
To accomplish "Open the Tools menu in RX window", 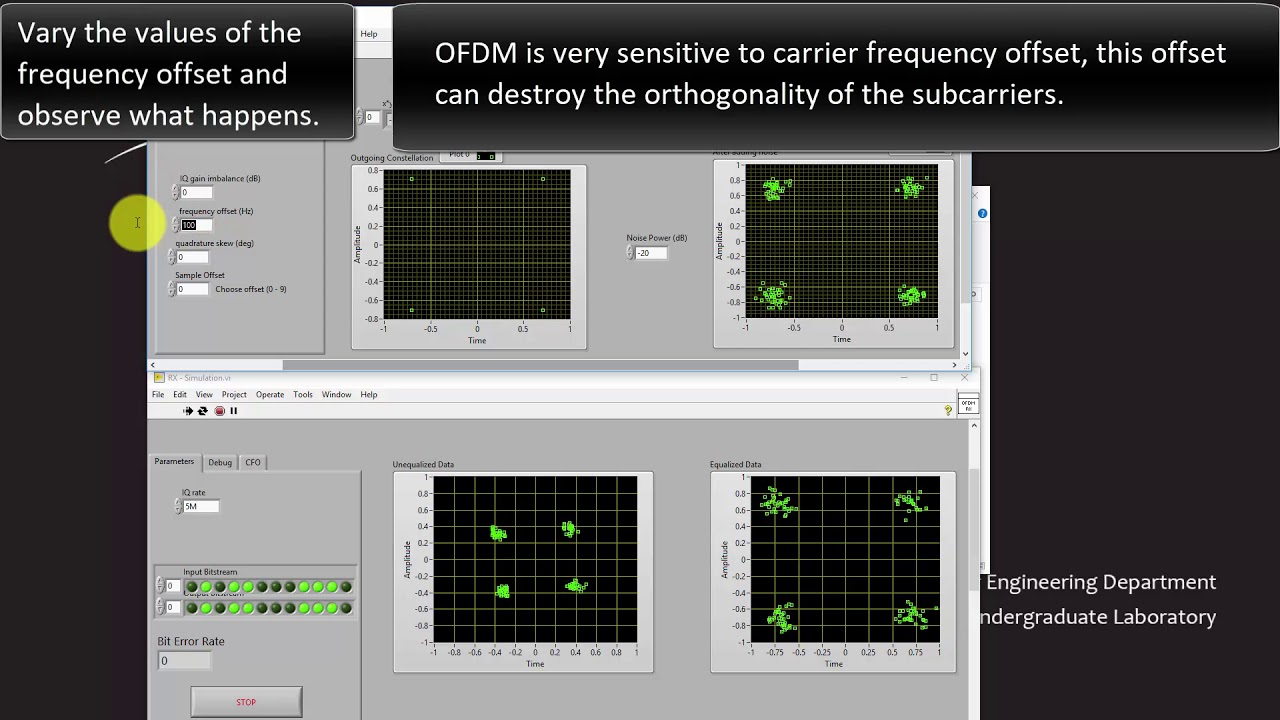I will tap(303, 395).
